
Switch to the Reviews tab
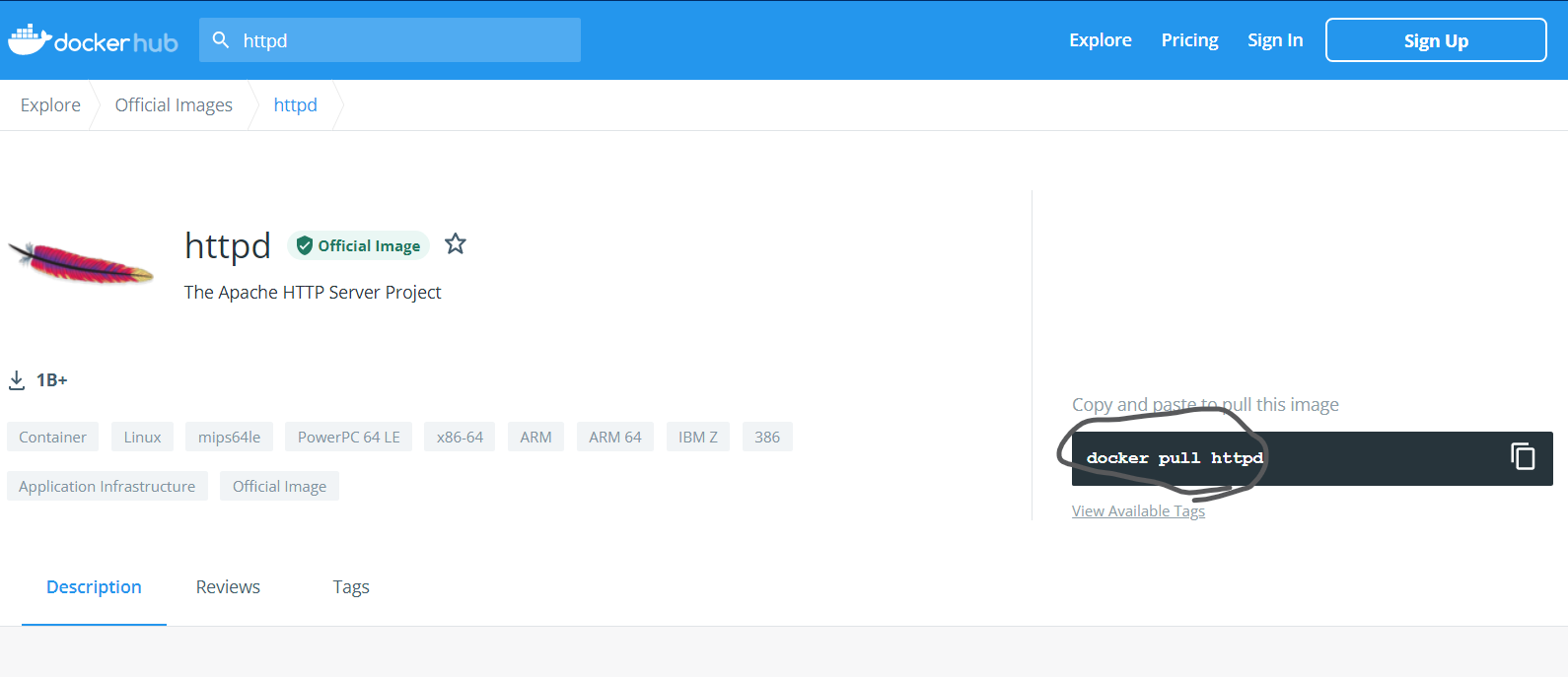(x=228, y=587)
